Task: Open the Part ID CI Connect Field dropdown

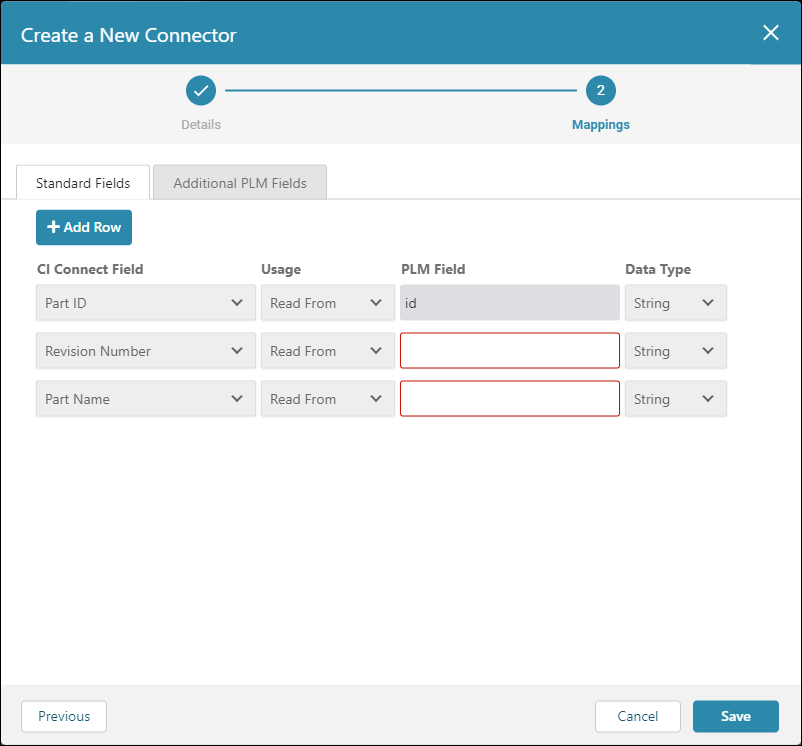Action: [x=146, y=303]
